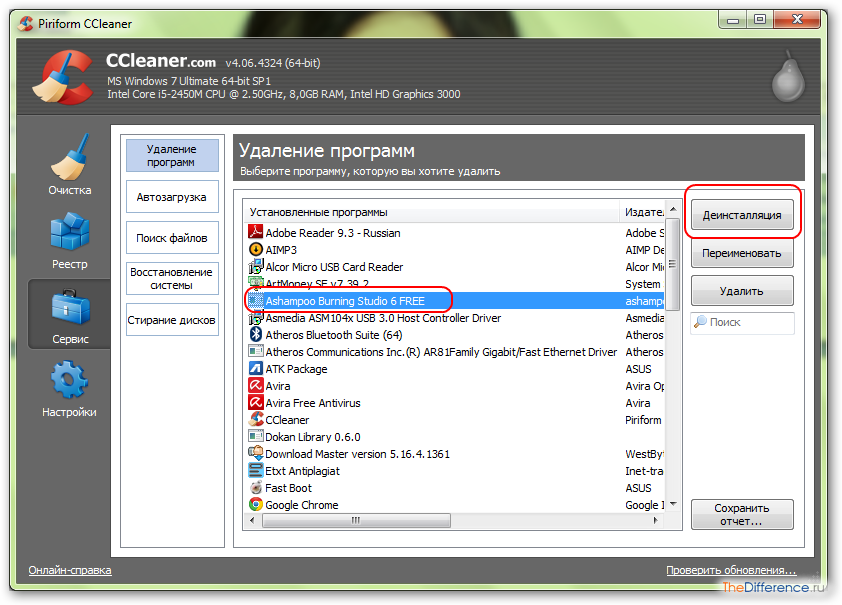This screenshot has height=605, width=842.
Task: Open the Стирание дисков tab
Action: [172, 320]
